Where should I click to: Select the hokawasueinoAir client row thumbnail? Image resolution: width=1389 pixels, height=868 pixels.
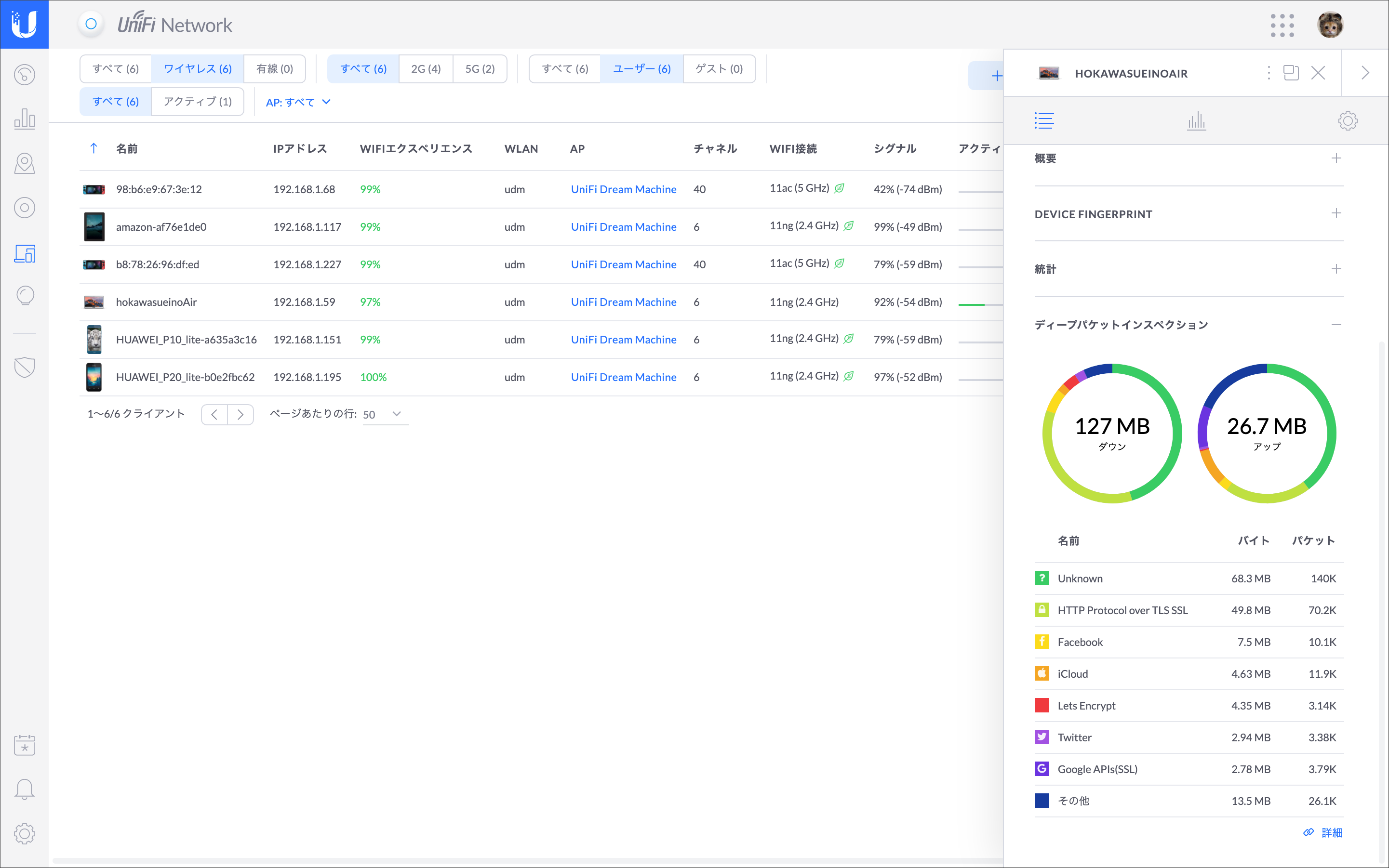(x=93, y=302)
